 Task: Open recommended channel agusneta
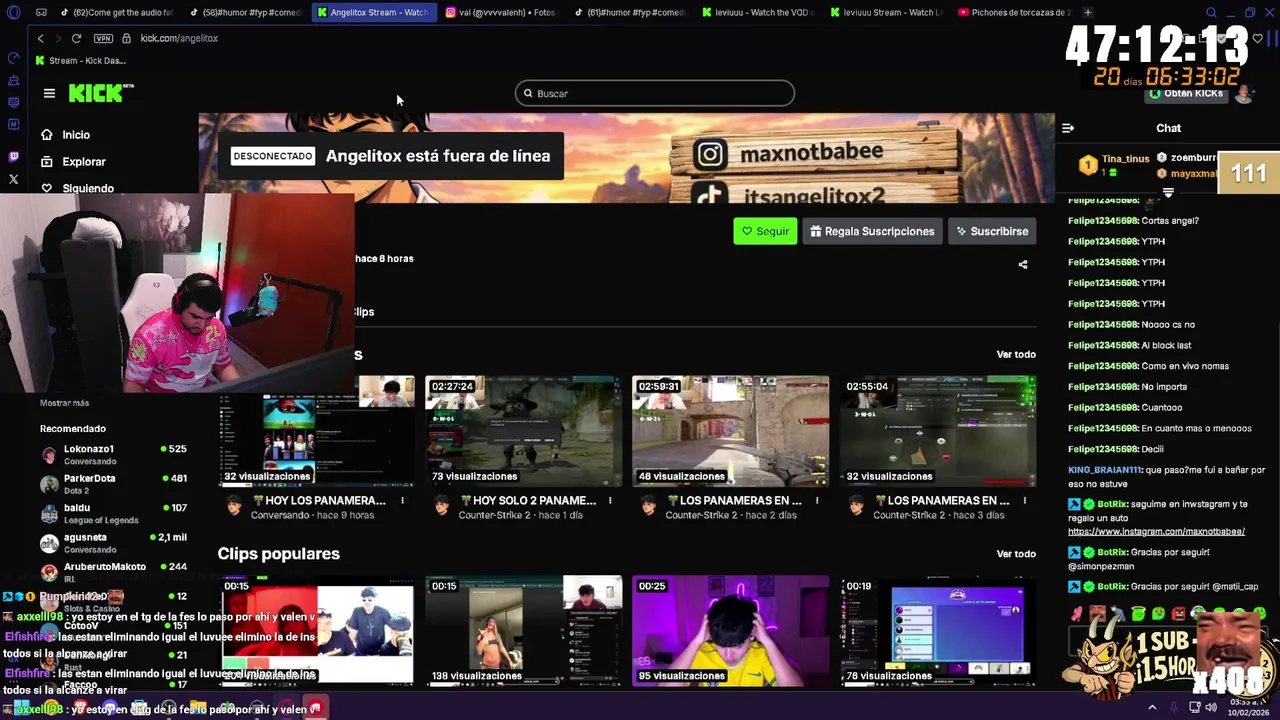click(x=113, y=543)
